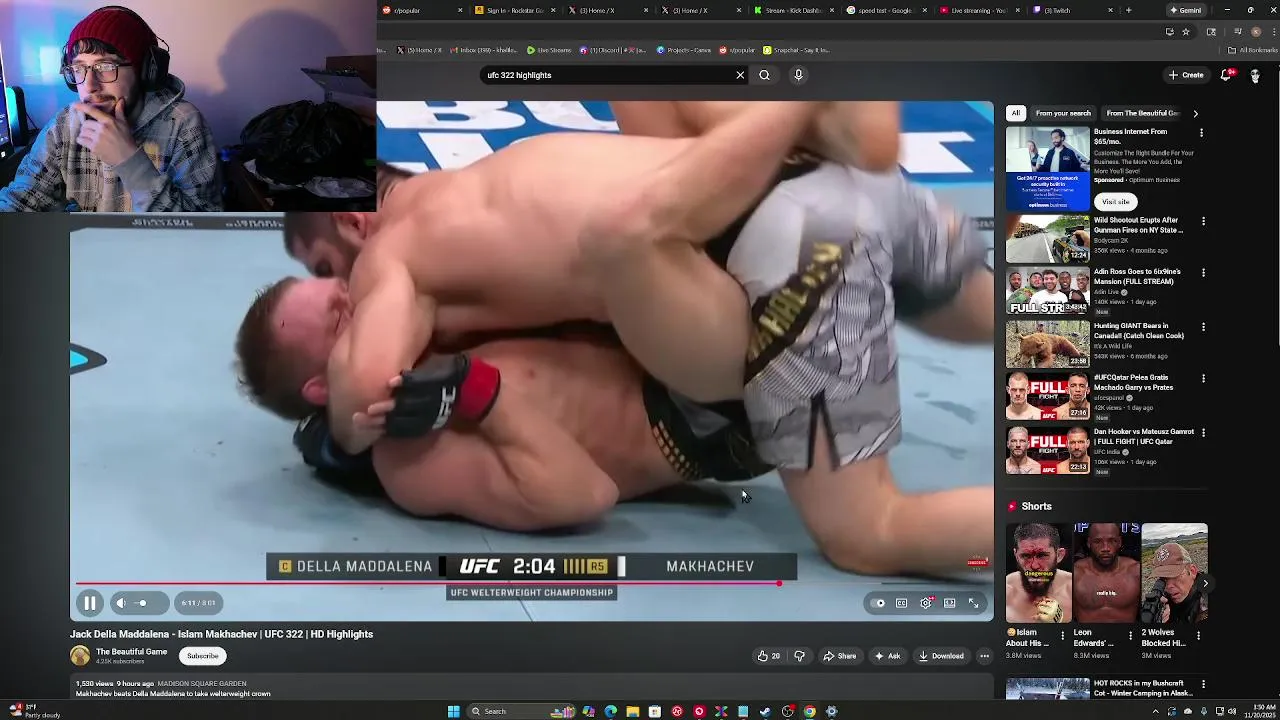The height and width of the screenshot is (720, 1280).
Task: Open 'All Bookmarks' folder
Action: coord(1254,50)
